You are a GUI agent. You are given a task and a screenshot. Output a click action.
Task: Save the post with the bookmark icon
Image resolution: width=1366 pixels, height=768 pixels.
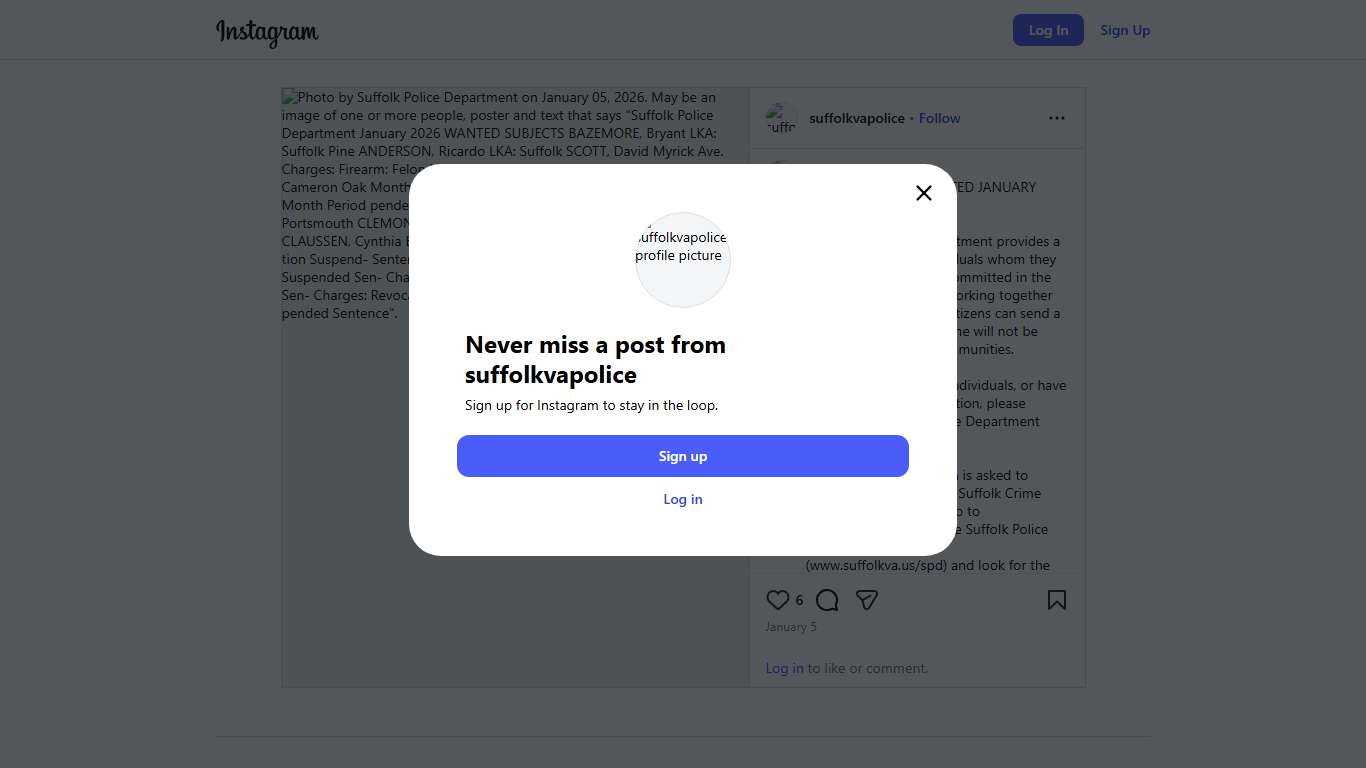pos(1057,600)
